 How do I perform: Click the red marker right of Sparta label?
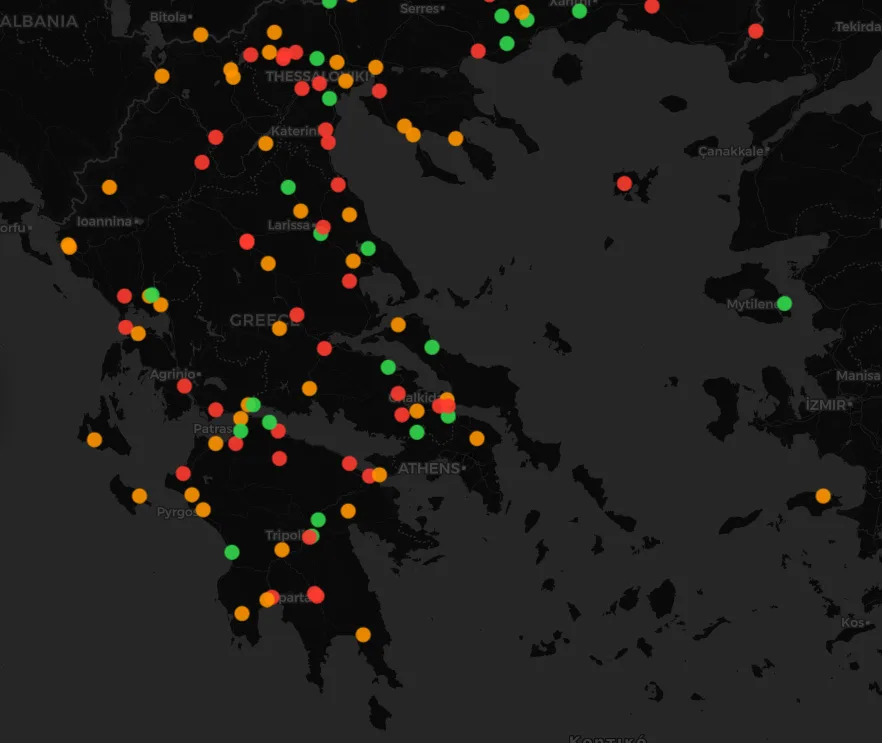(316, 595)
